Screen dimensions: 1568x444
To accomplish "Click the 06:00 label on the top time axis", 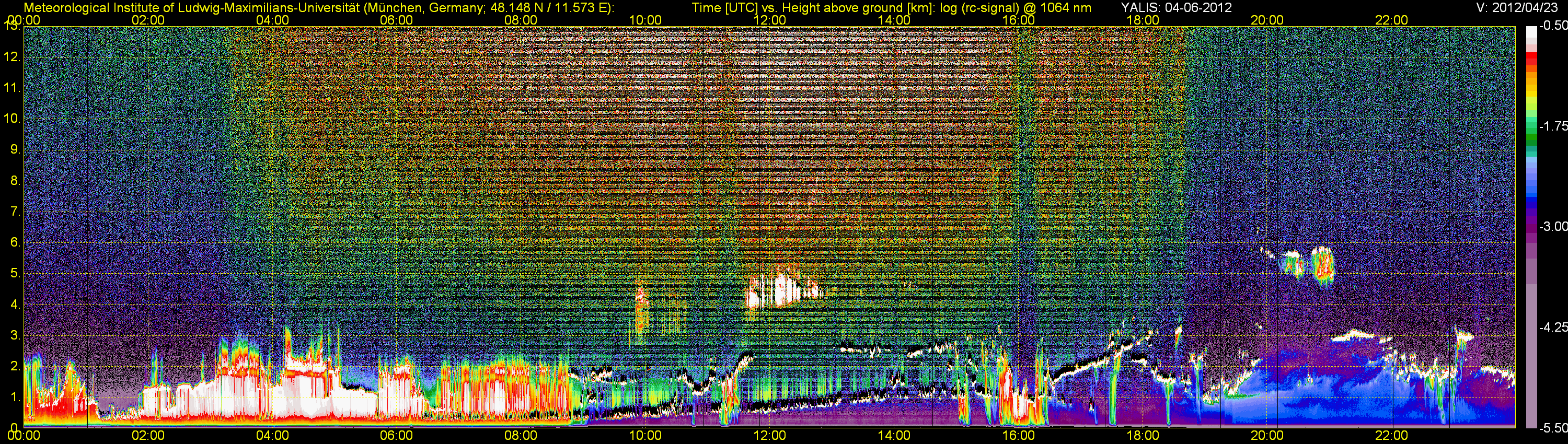I will 396,20.
